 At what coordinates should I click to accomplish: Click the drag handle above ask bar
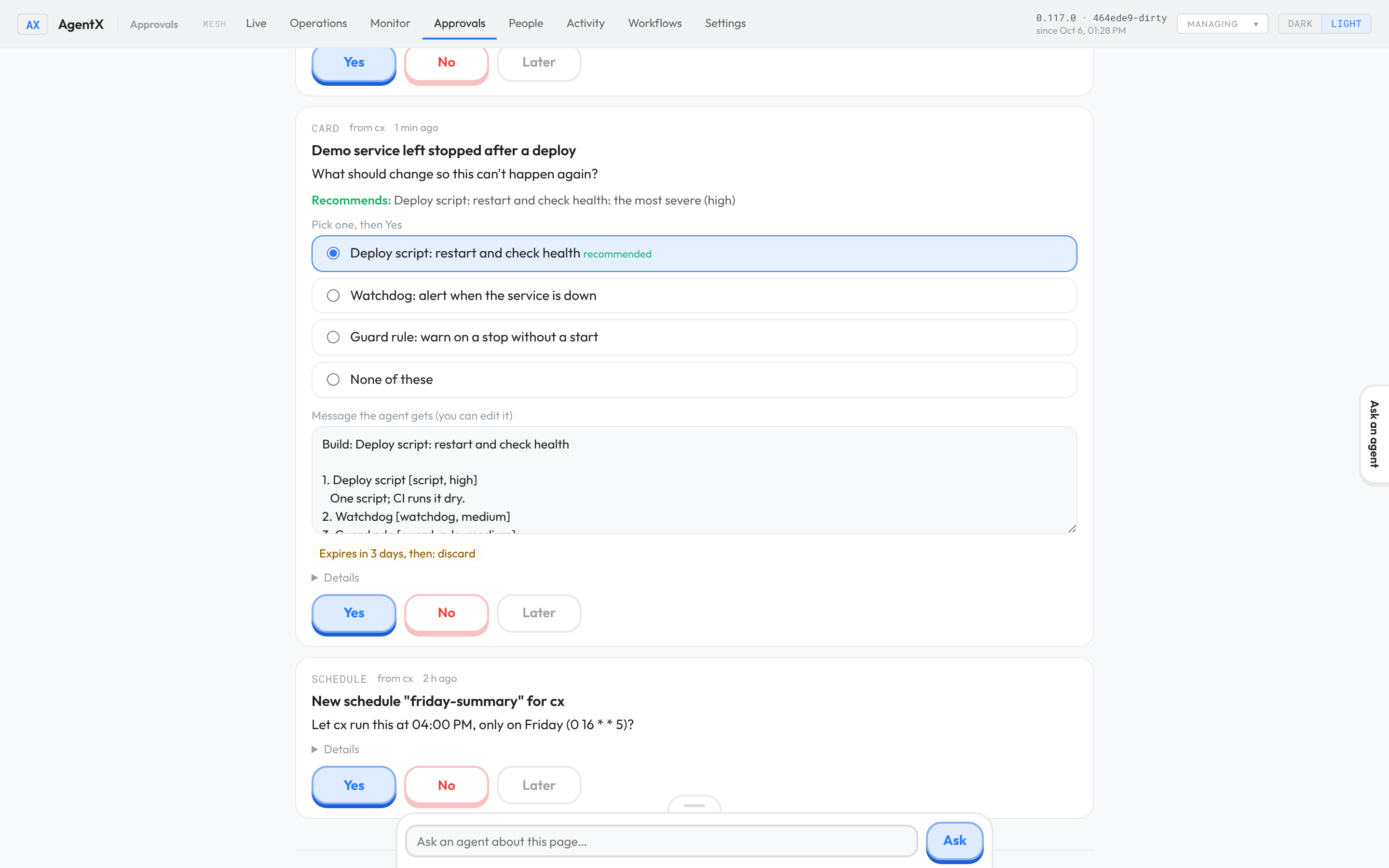[x=694, y=805]
